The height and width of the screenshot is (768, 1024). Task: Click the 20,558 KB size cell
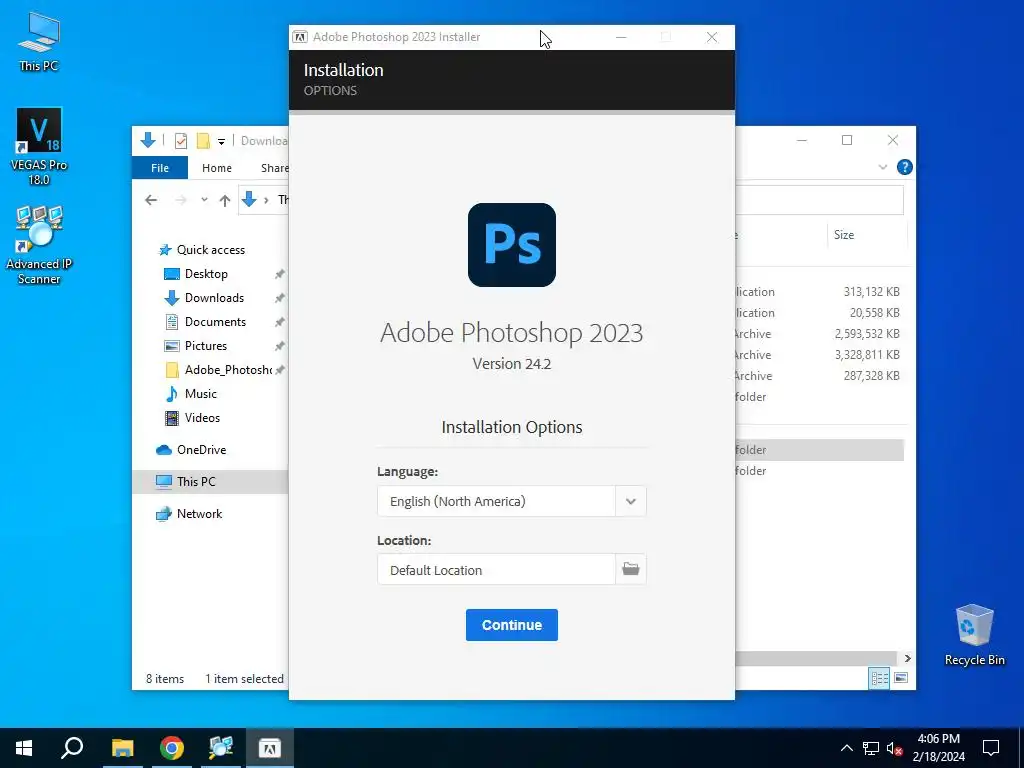(874, 313)
